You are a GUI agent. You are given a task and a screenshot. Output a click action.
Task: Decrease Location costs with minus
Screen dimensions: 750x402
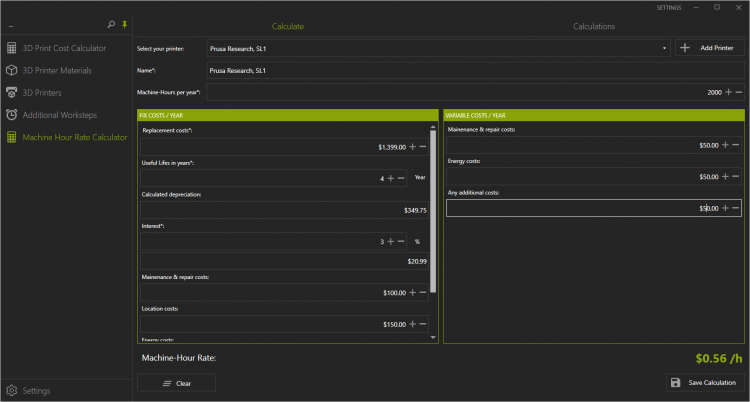[423, 324]
